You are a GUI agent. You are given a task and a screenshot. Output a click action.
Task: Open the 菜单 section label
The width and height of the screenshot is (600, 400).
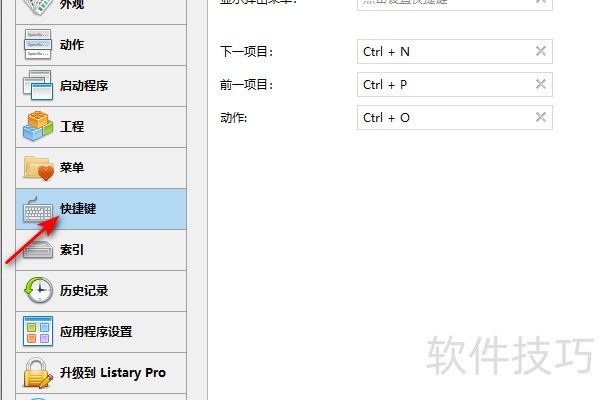coord(72,168)
